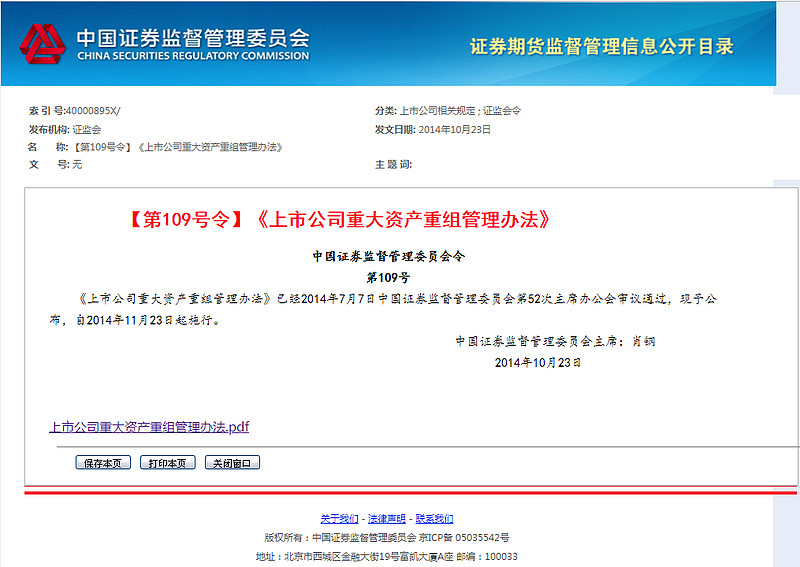This screenshot has height=567, width=800.
Task: Click the 第109号 order number line
Action: pos(389,278)
